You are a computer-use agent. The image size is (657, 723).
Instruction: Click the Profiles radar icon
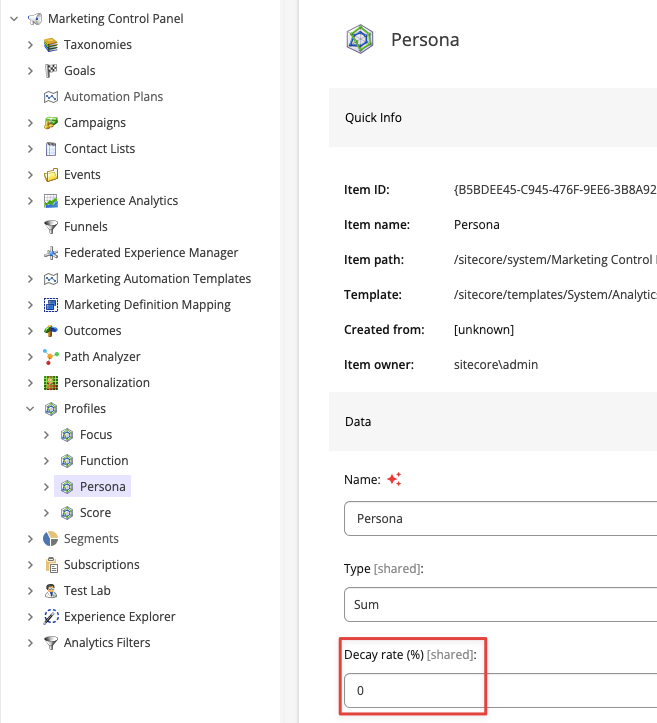point(51,409)
